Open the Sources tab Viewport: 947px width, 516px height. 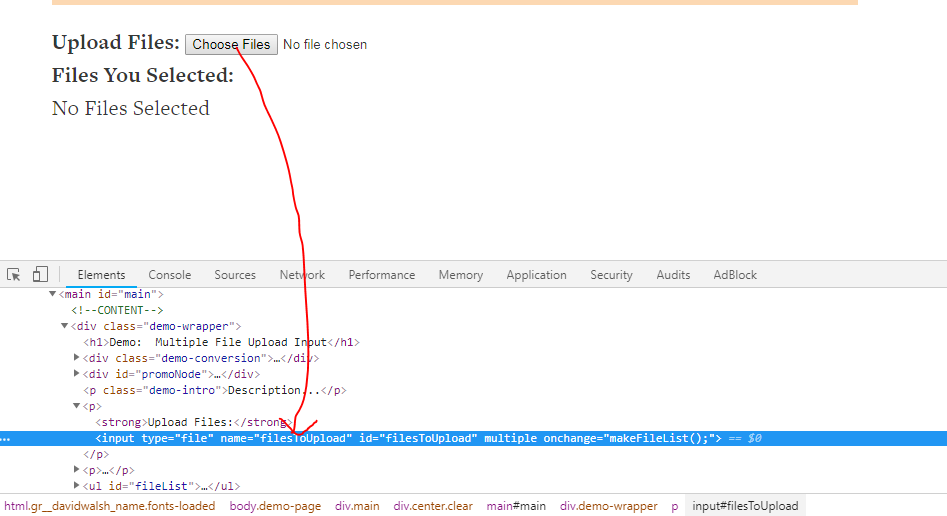click(235, 275)
